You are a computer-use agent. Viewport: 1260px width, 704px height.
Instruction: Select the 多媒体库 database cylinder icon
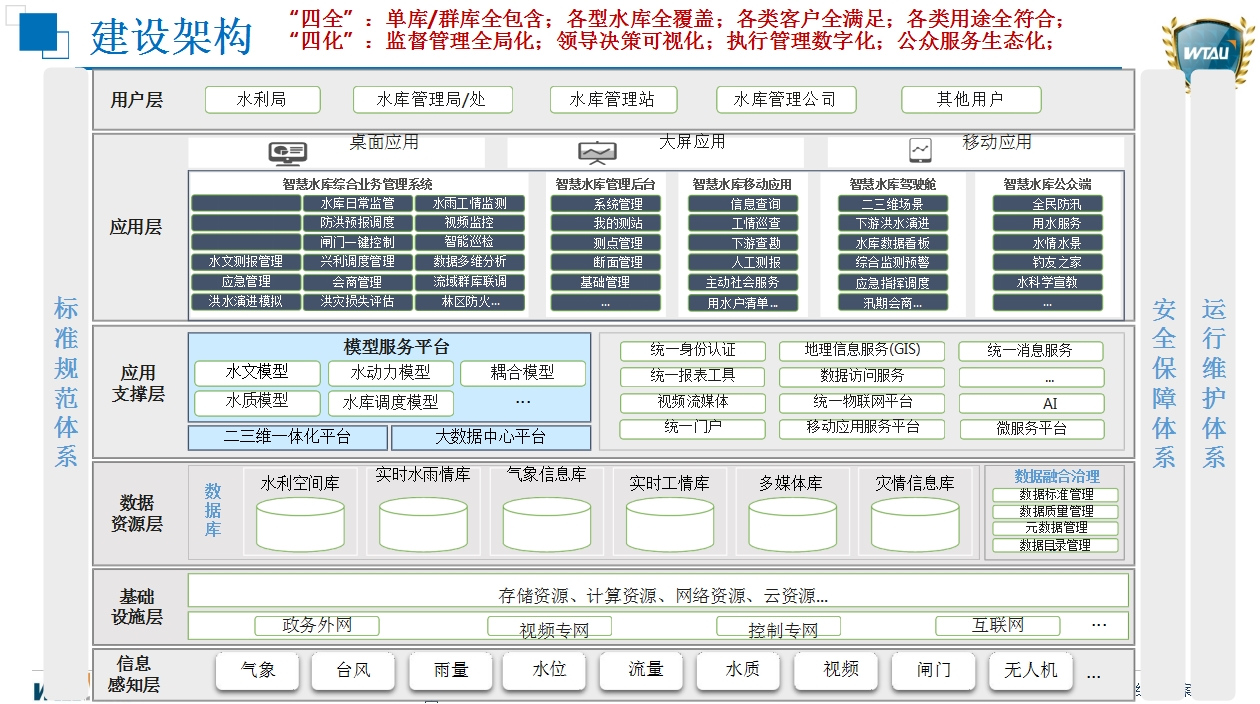pos(793,523)
